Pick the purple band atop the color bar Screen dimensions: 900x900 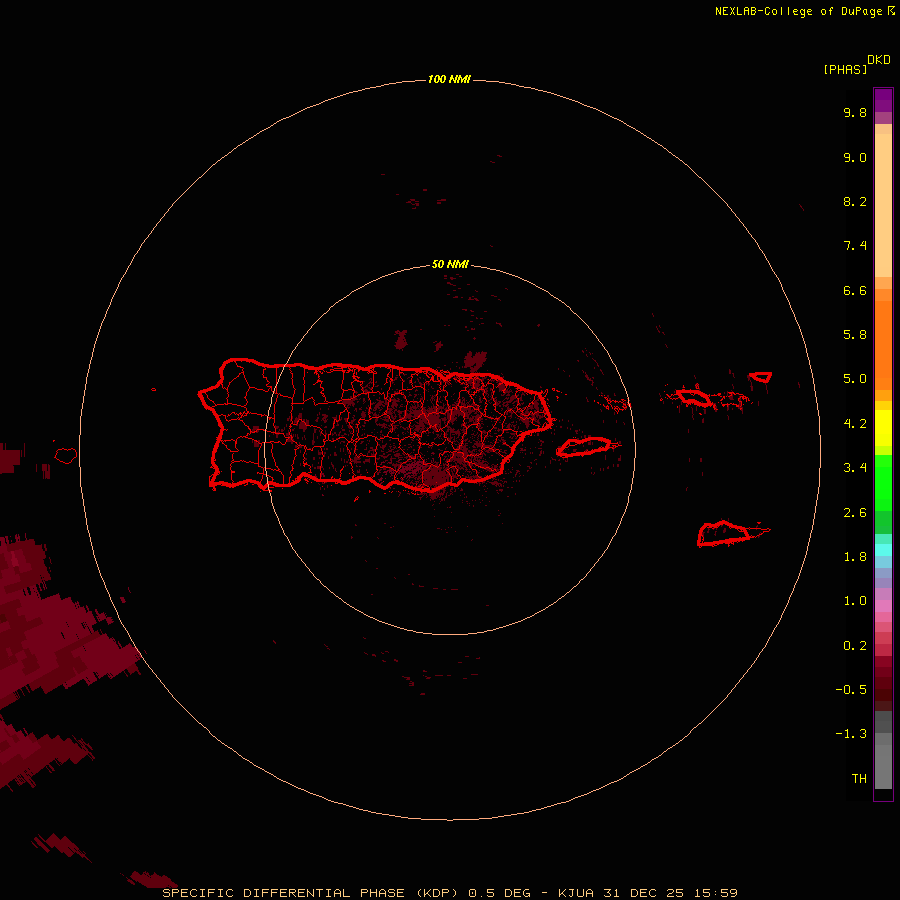(x=883, y=100)
